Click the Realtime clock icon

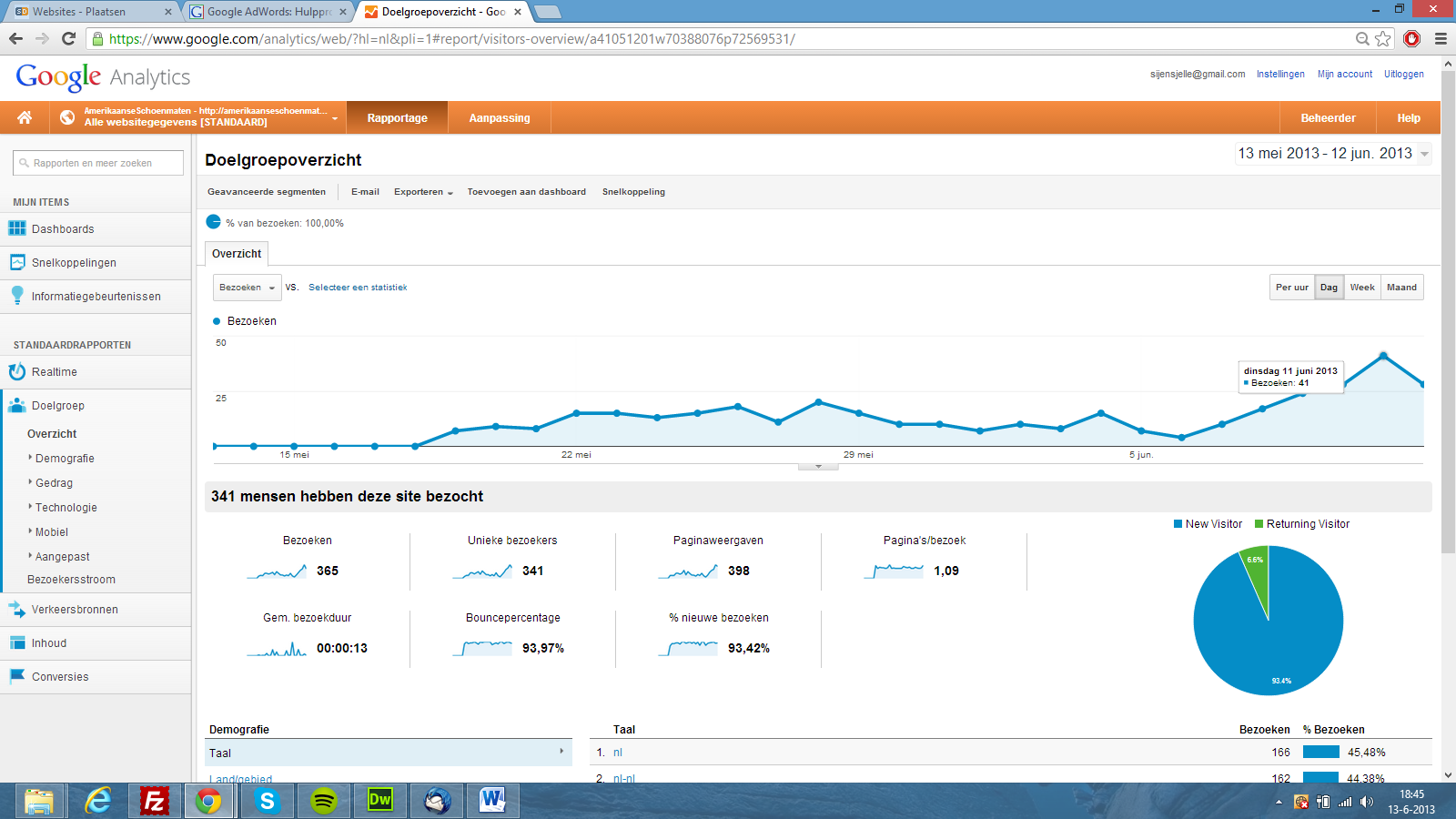point(17,371)
